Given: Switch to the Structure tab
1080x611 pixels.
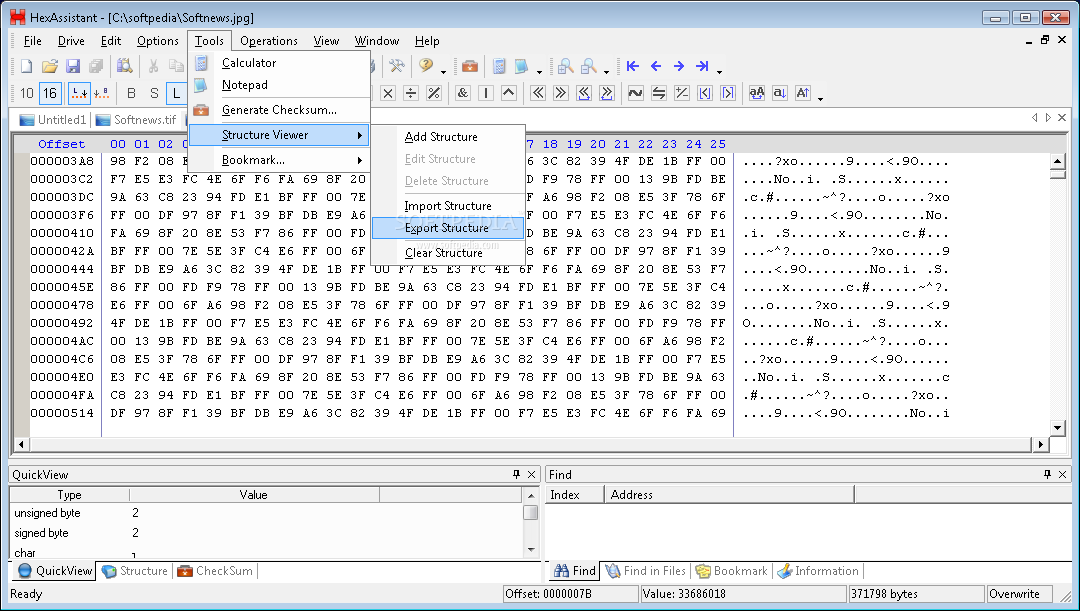Looking at the screenshot, I should 135,571.
